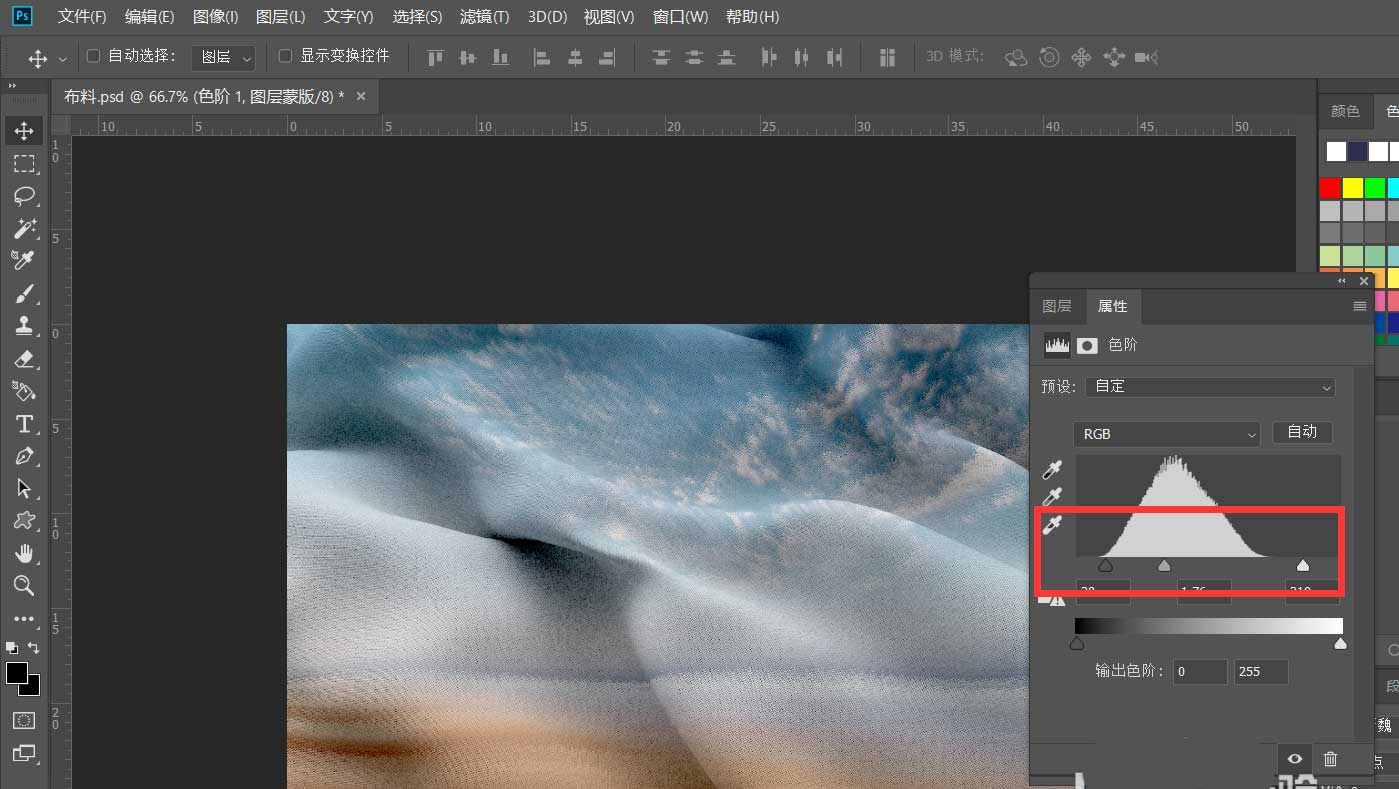Click the auto-align layers icon

click(x=887, y=58)
